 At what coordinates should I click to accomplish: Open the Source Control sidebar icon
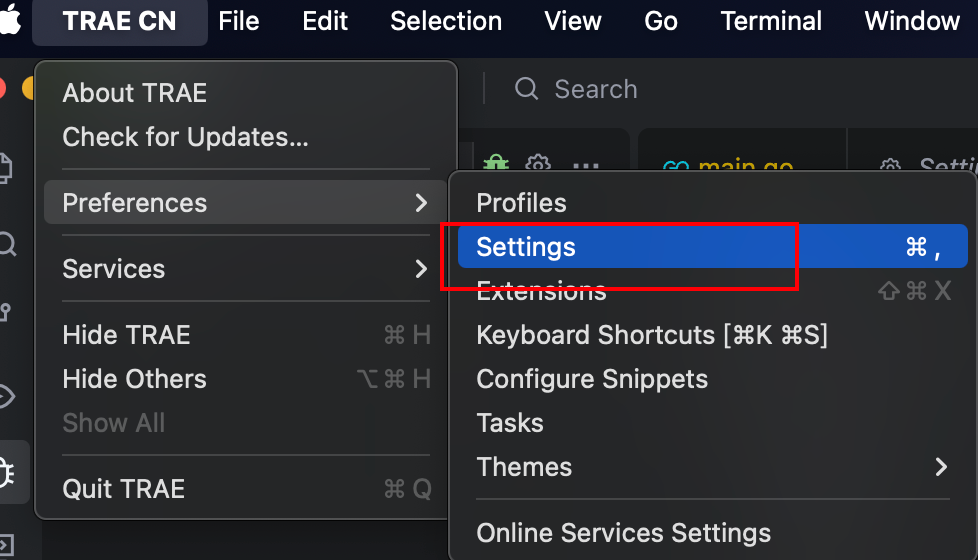(x=6, y=313)
